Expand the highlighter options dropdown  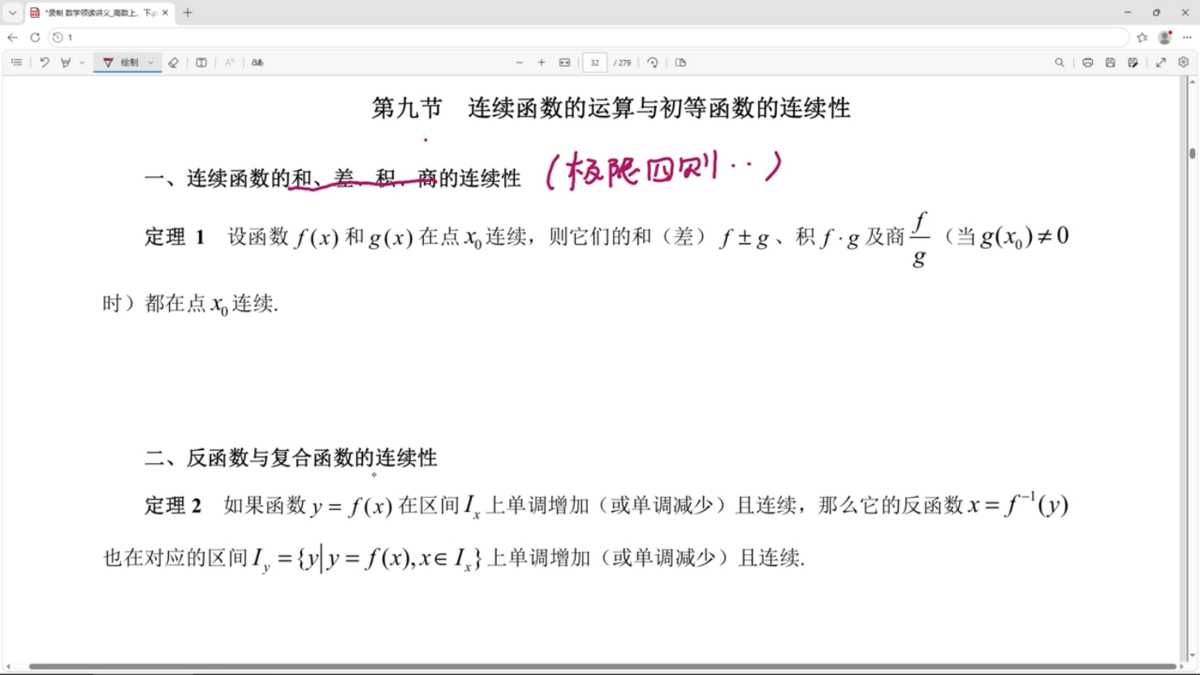(82, 62)
